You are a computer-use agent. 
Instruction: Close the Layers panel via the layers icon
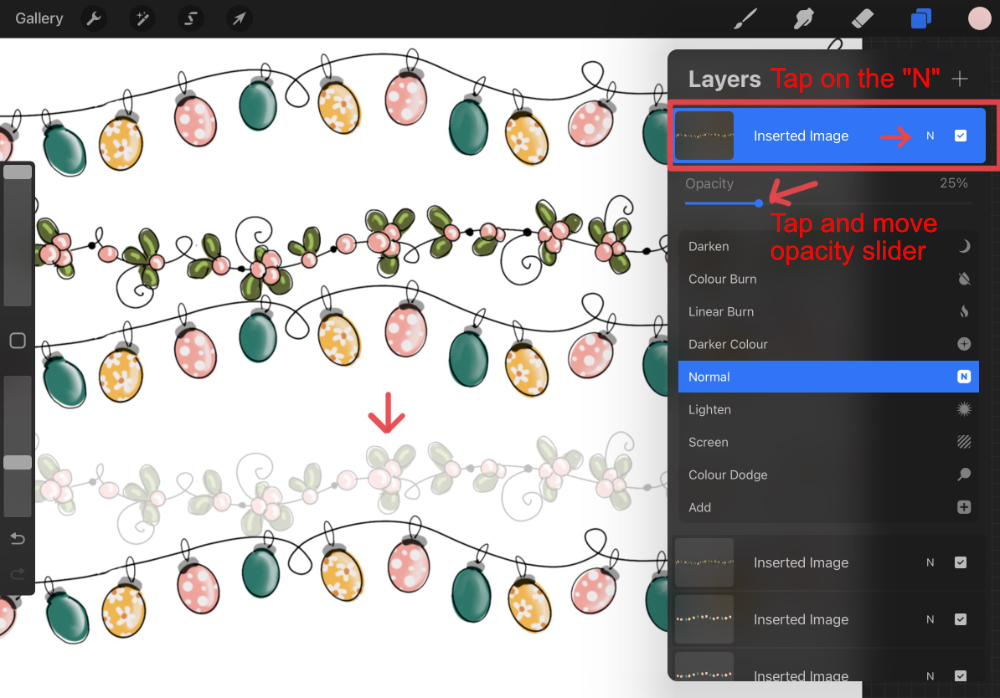click(919, 17)
